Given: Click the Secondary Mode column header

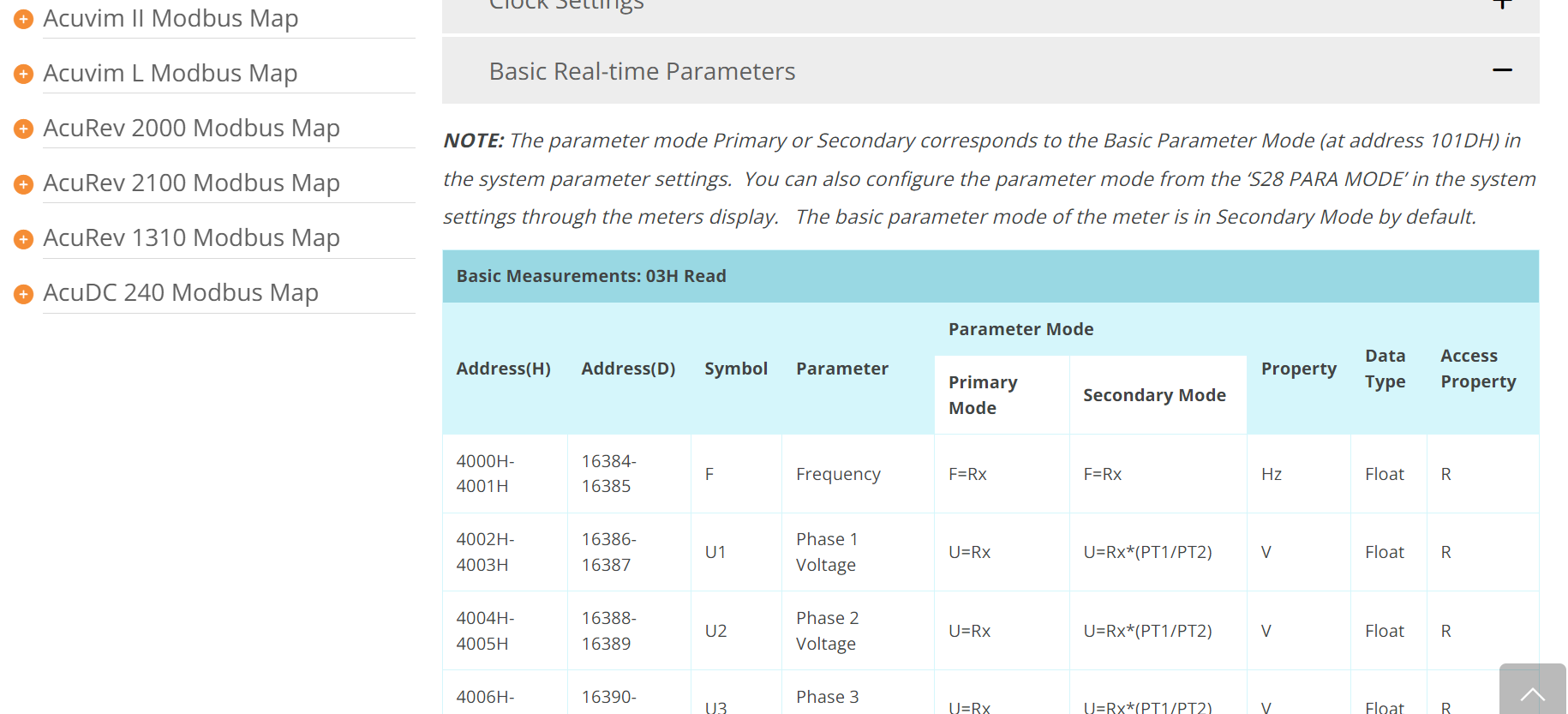Looking at the screenshot, I should [1154, 395].
